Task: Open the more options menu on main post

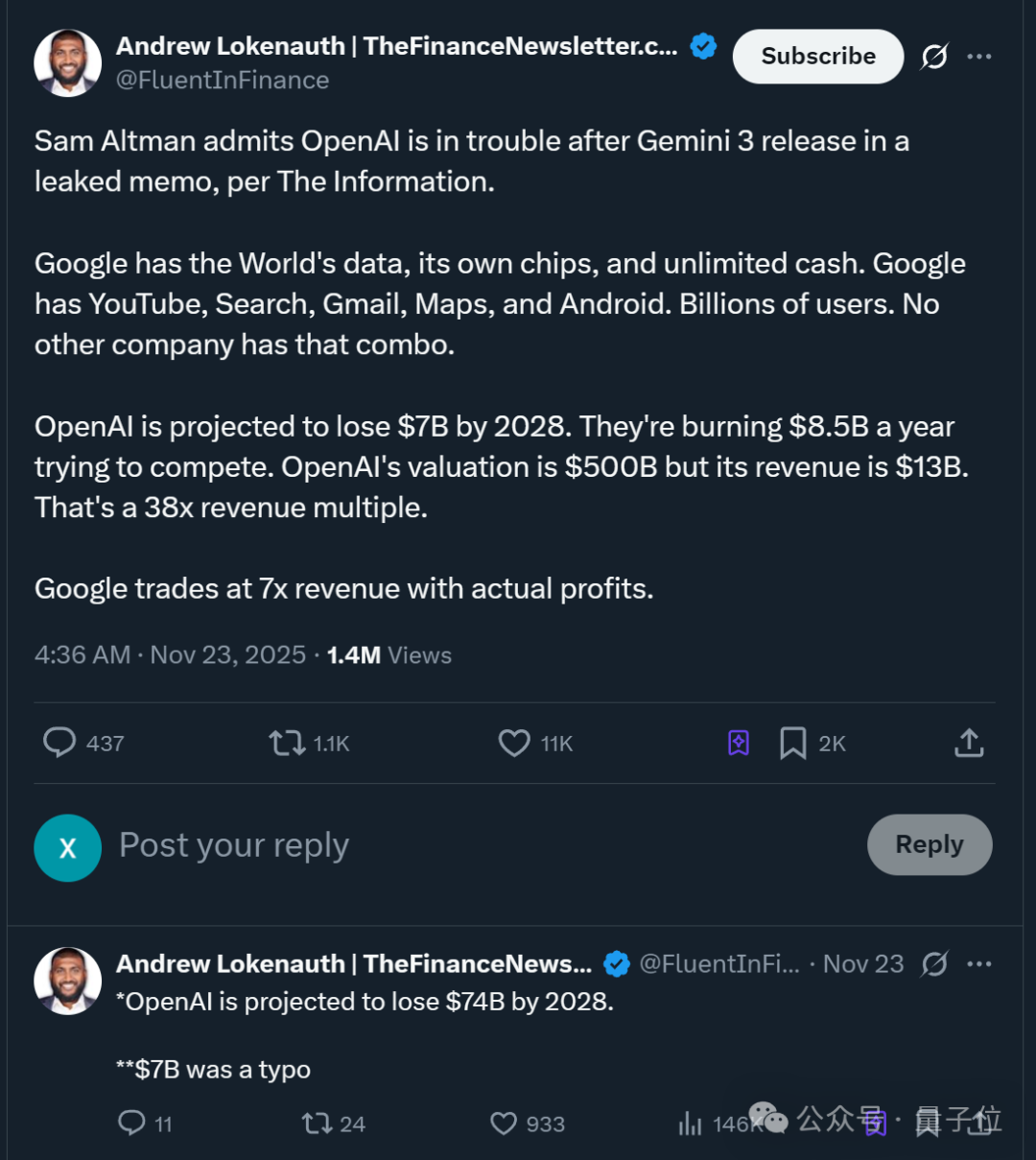Action: point(979,57)
